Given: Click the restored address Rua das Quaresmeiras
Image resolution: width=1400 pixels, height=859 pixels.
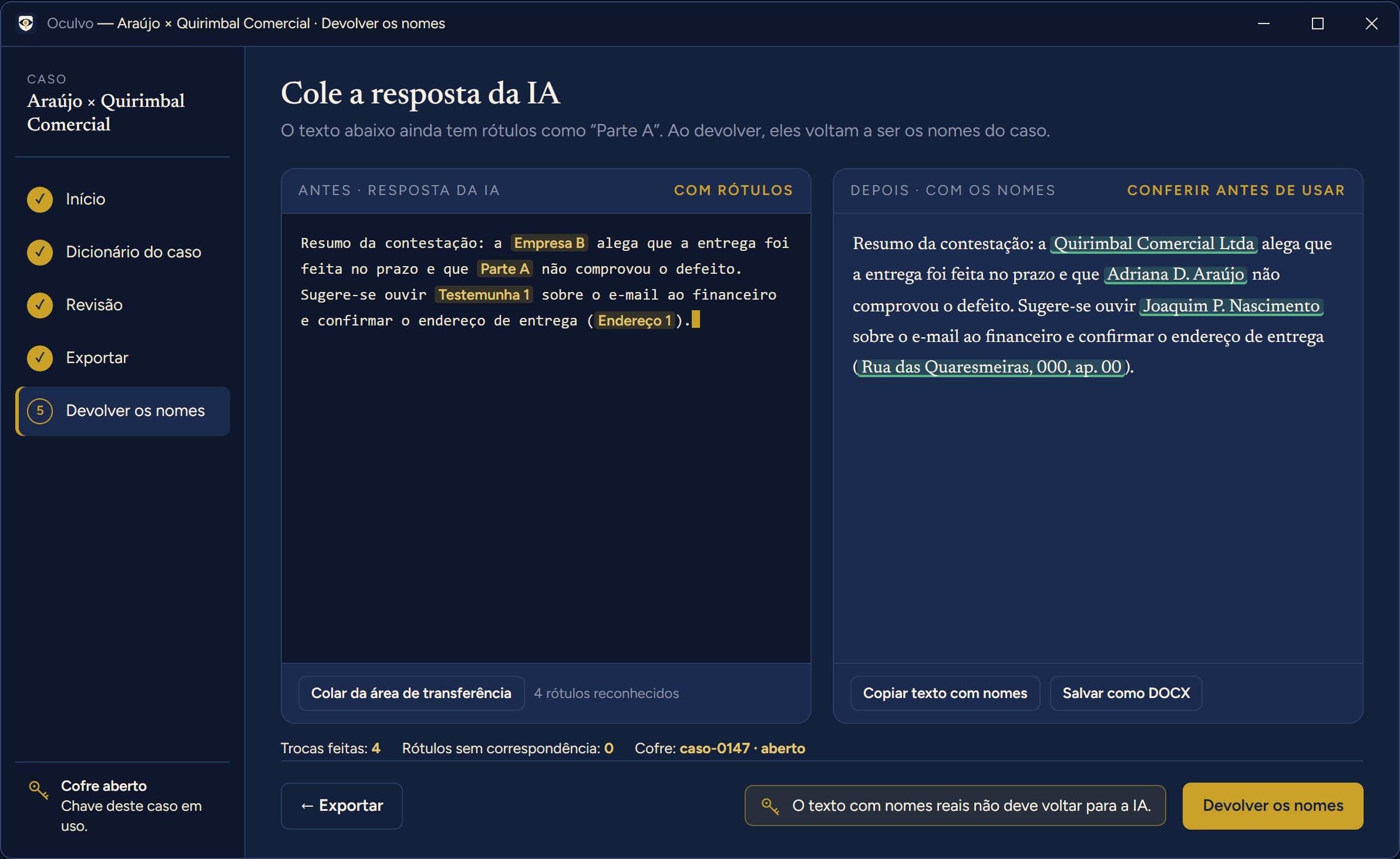Looking at the screenshot, I should (x=991, y=367).
